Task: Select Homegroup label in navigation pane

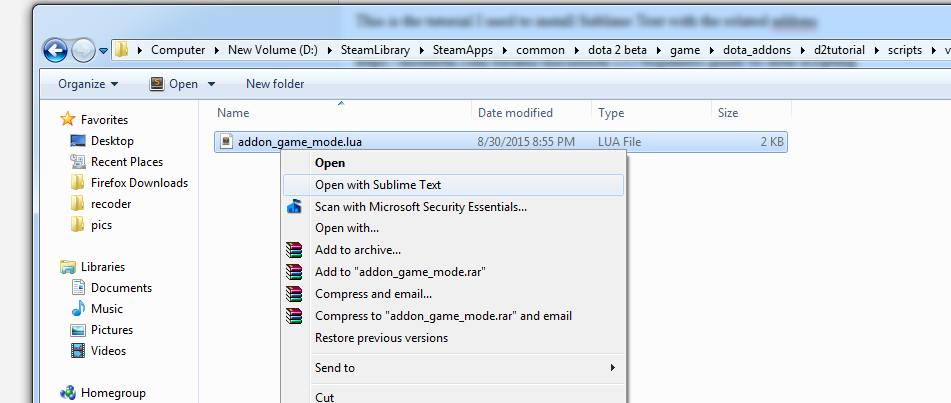Action: [x=113, y=393]
